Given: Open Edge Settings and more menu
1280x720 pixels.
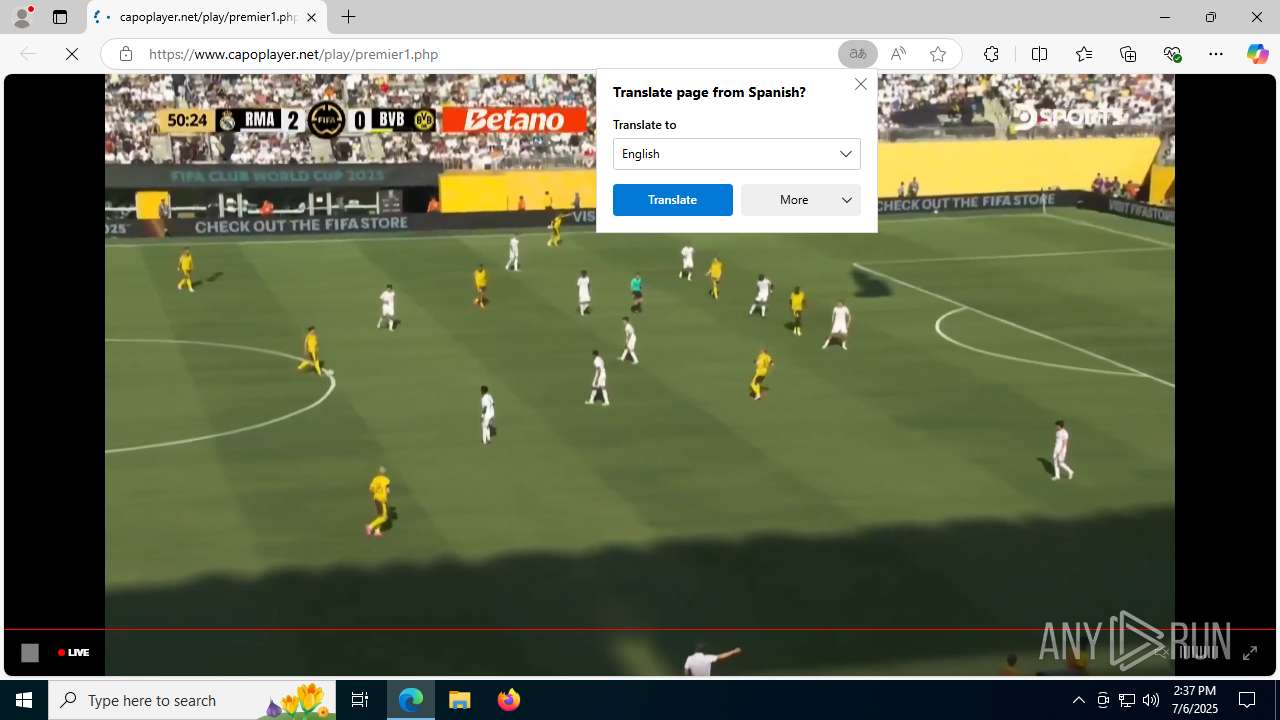Looking at the screenshot, I should 1216,54.
